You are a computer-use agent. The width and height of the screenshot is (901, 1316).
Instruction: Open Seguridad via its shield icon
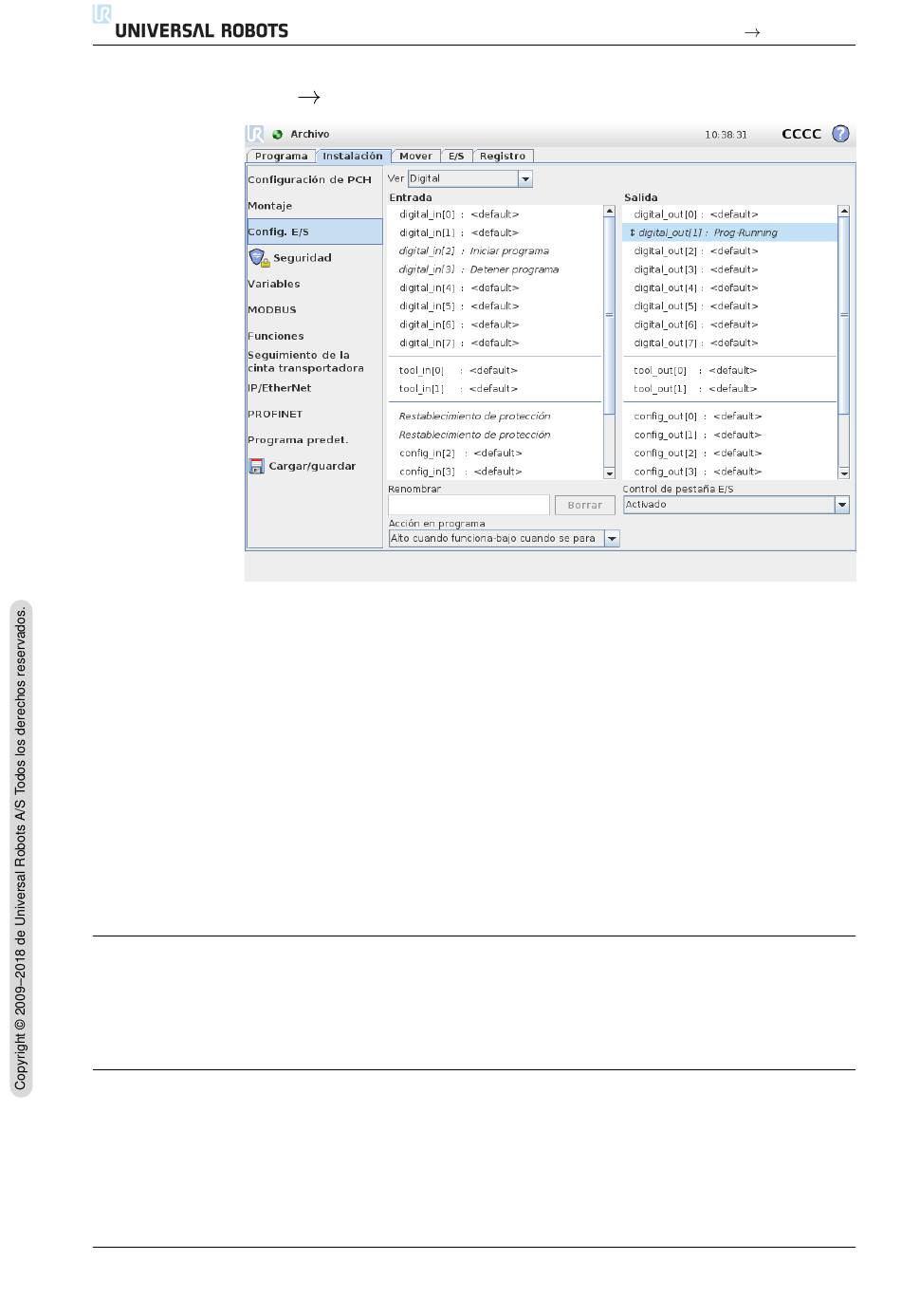point(259,258)
